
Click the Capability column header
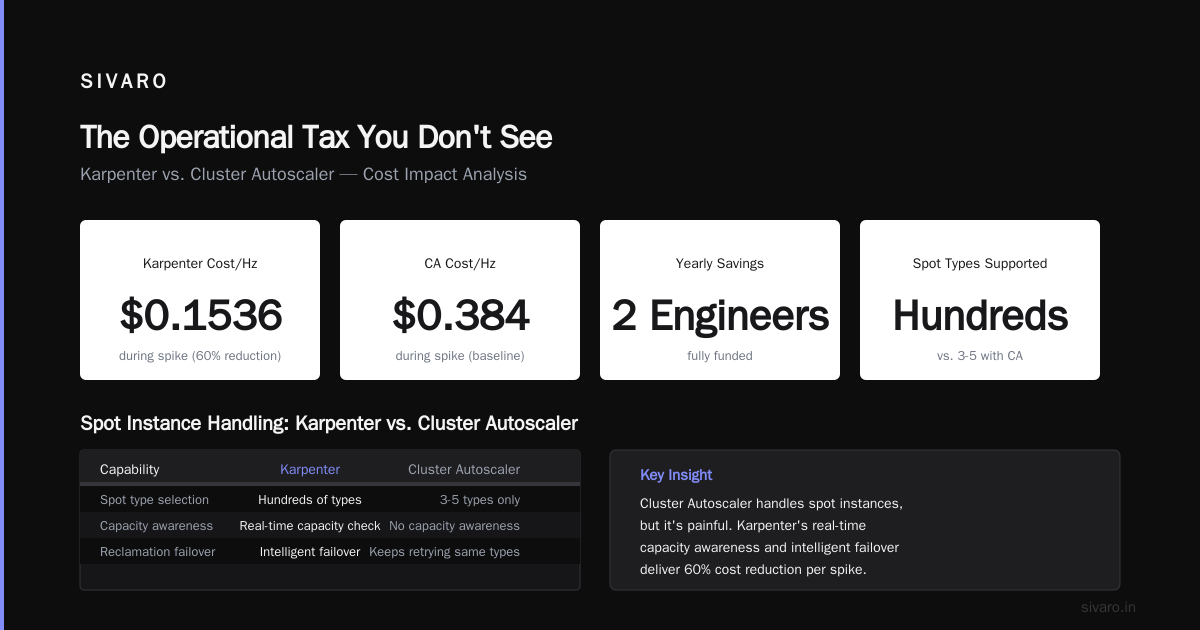coord(130,469)
